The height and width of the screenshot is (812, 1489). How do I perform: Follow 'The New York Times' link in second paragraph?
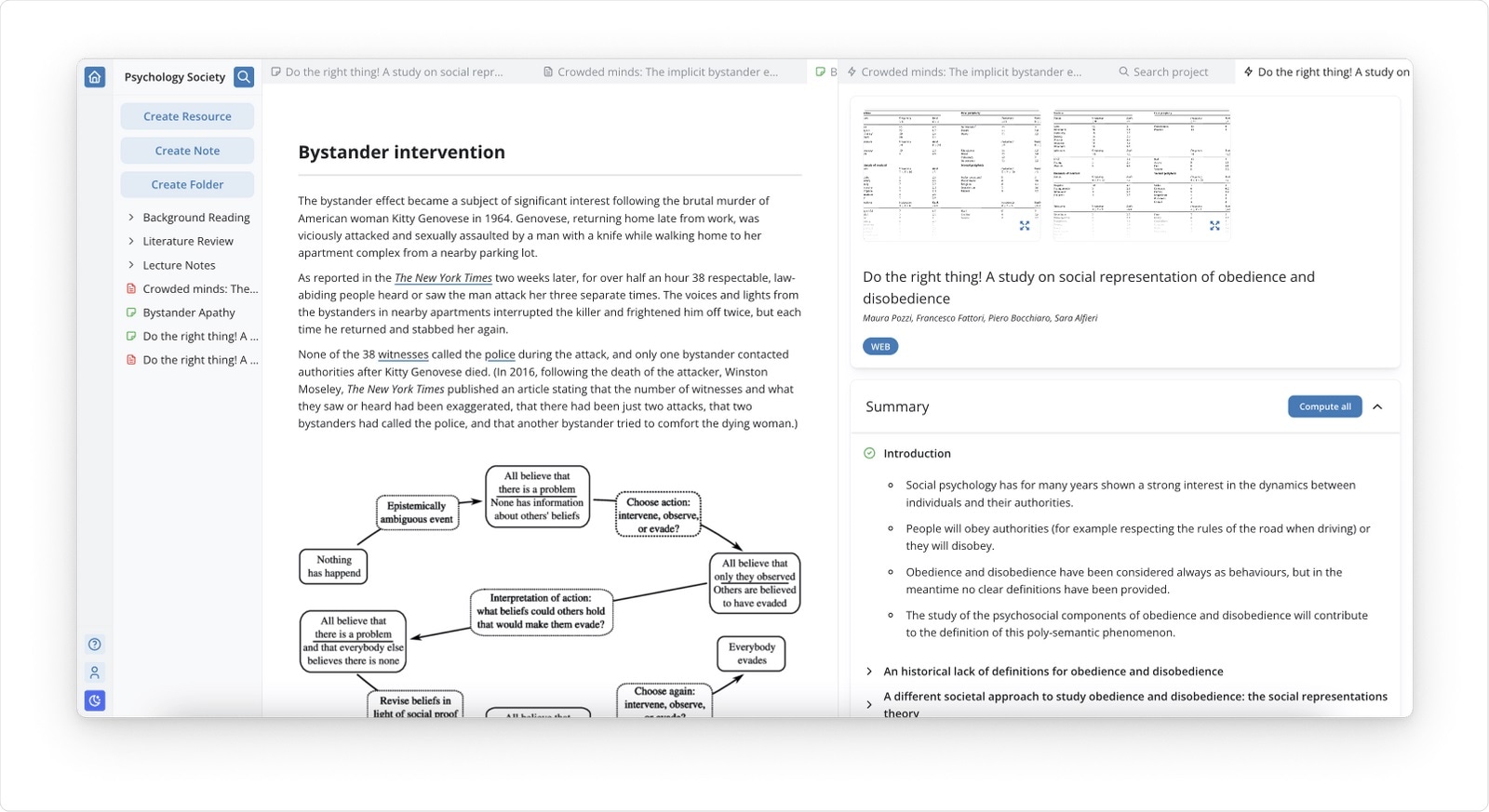443,278
